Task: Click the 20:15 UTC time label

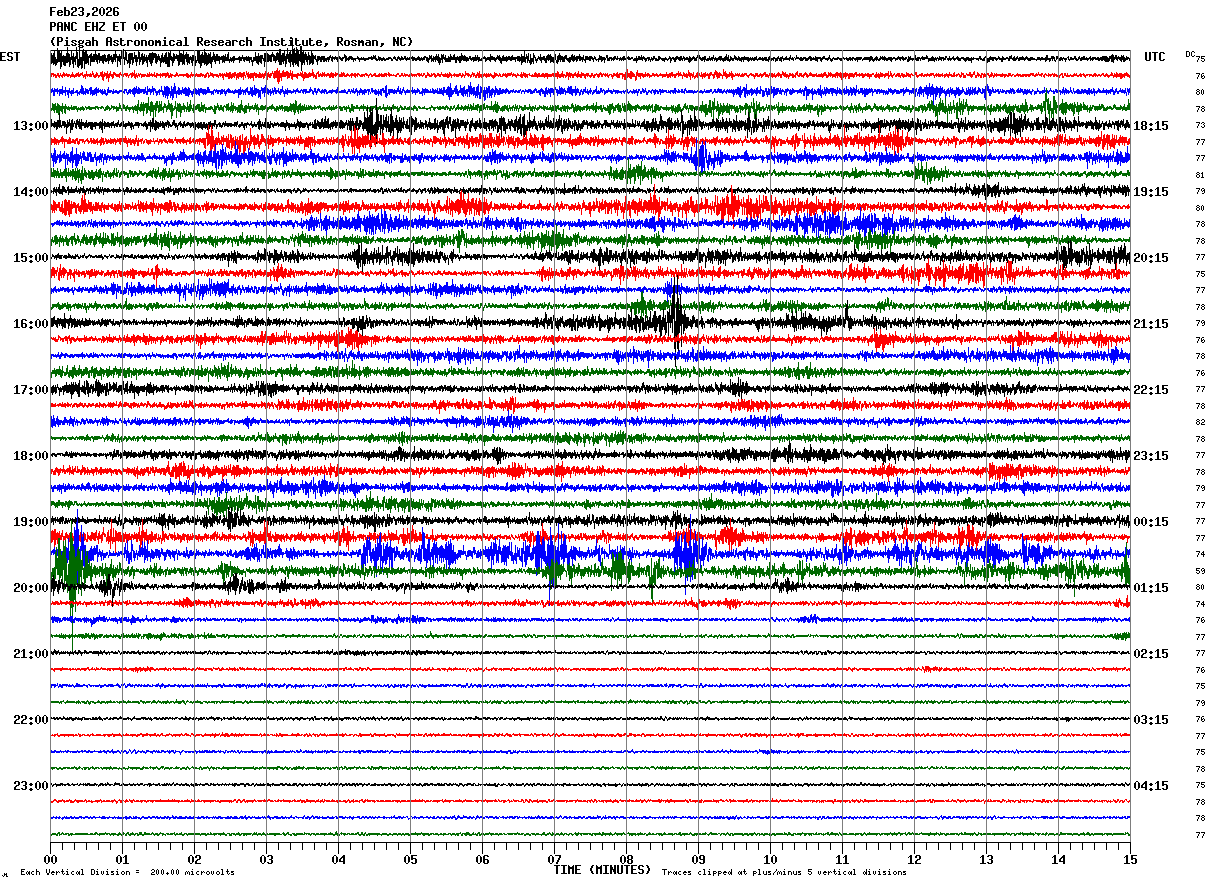Action: point(1151,258)
